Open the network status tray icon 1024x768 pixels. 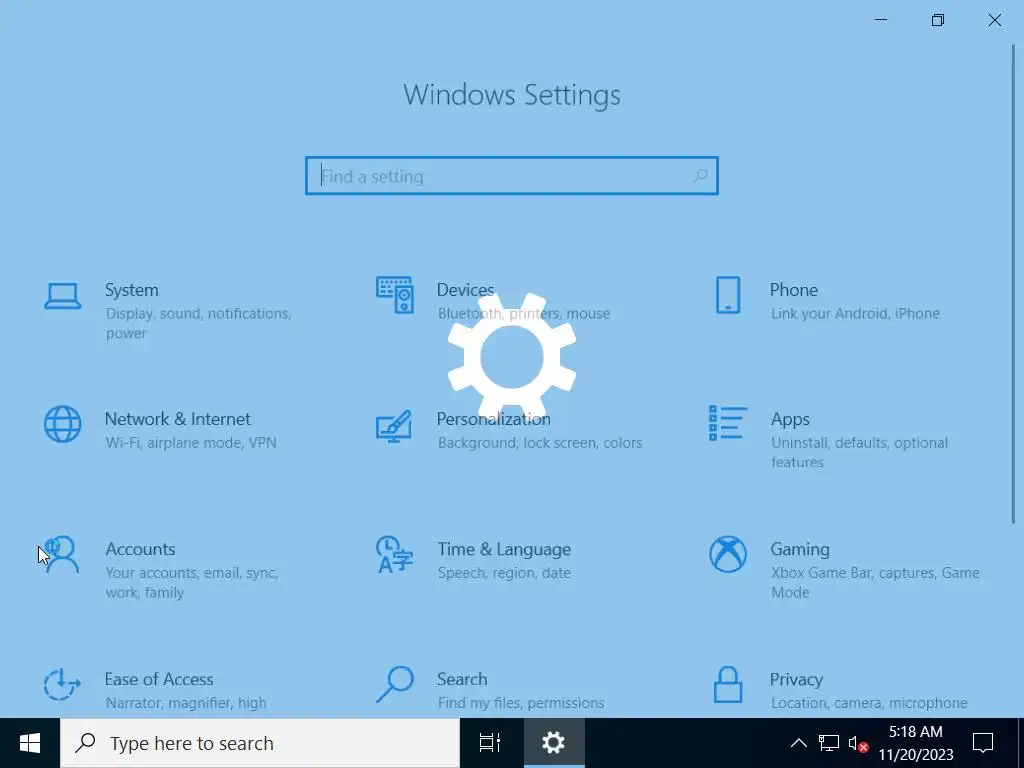click(x=829, y=743)
